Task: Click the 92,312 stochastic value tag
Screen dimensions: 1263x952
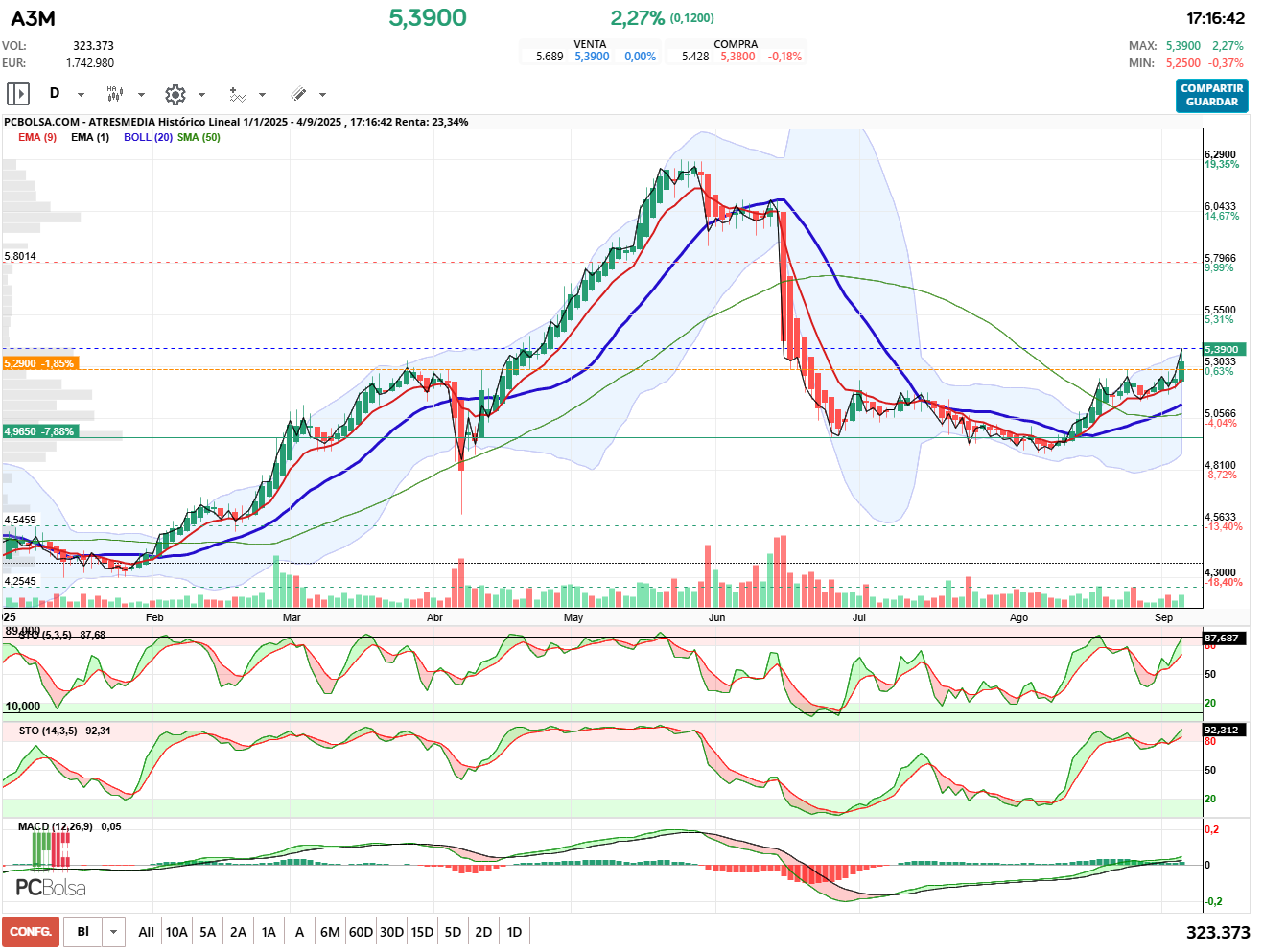Action: click(1225, 730)
